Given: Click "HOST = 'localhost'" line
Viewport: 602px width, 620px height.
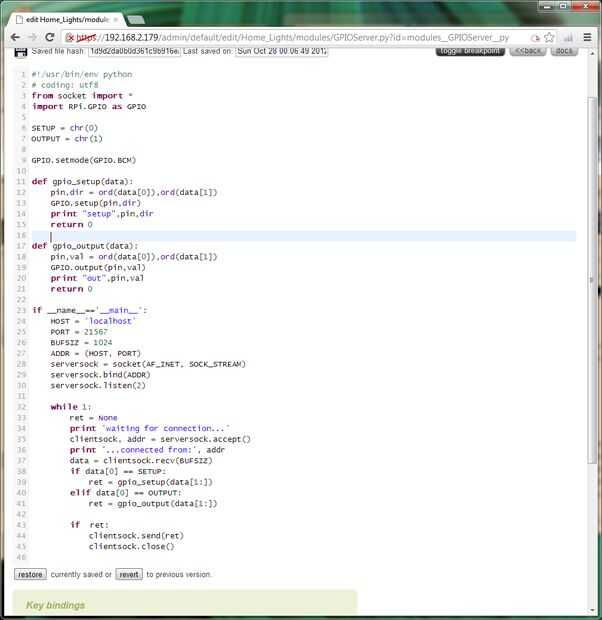Looking at the screenshot, I should tap(93, 321).
